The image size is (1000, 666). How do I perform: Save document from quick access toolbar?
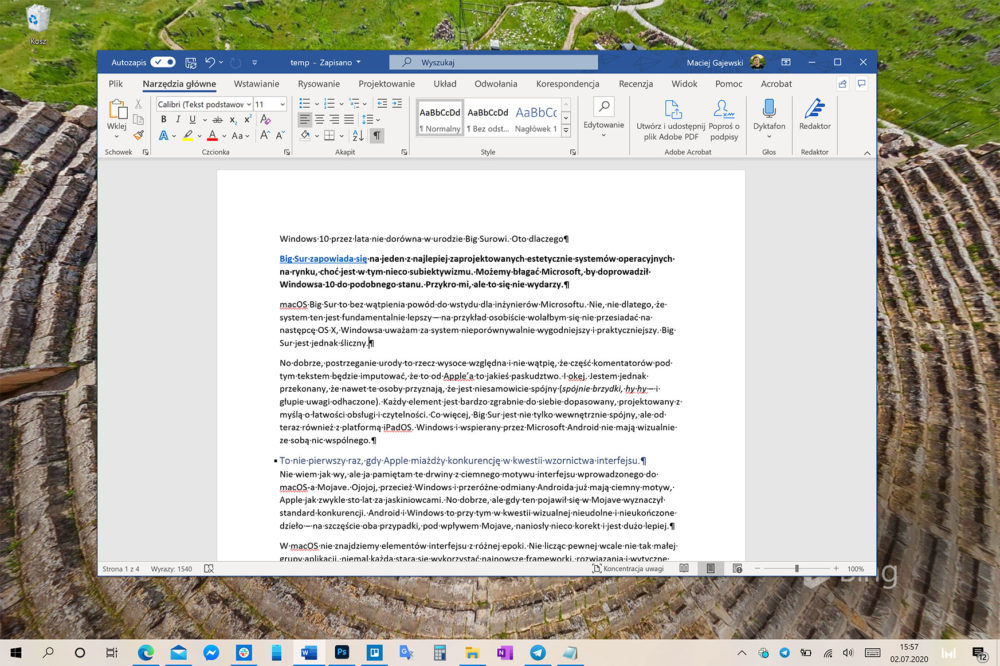point(191,63)
